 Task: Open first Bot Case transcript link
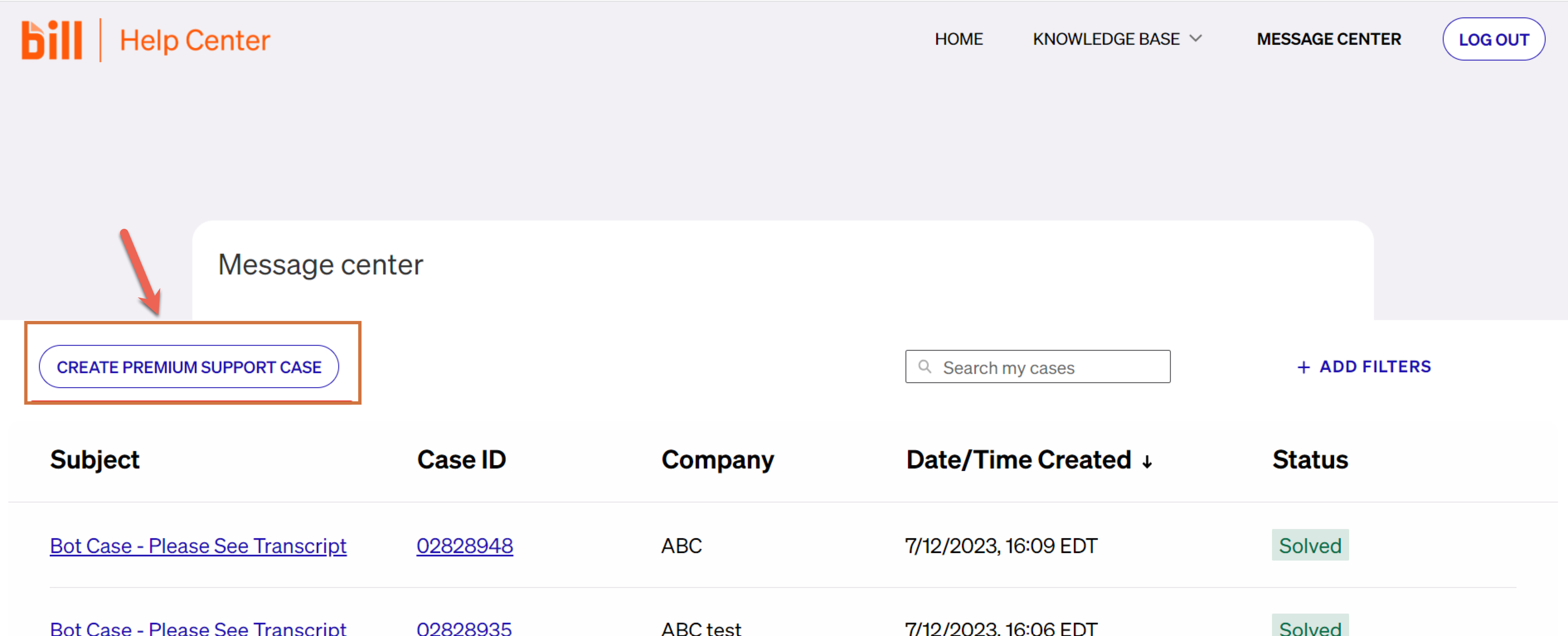(198, 546)
